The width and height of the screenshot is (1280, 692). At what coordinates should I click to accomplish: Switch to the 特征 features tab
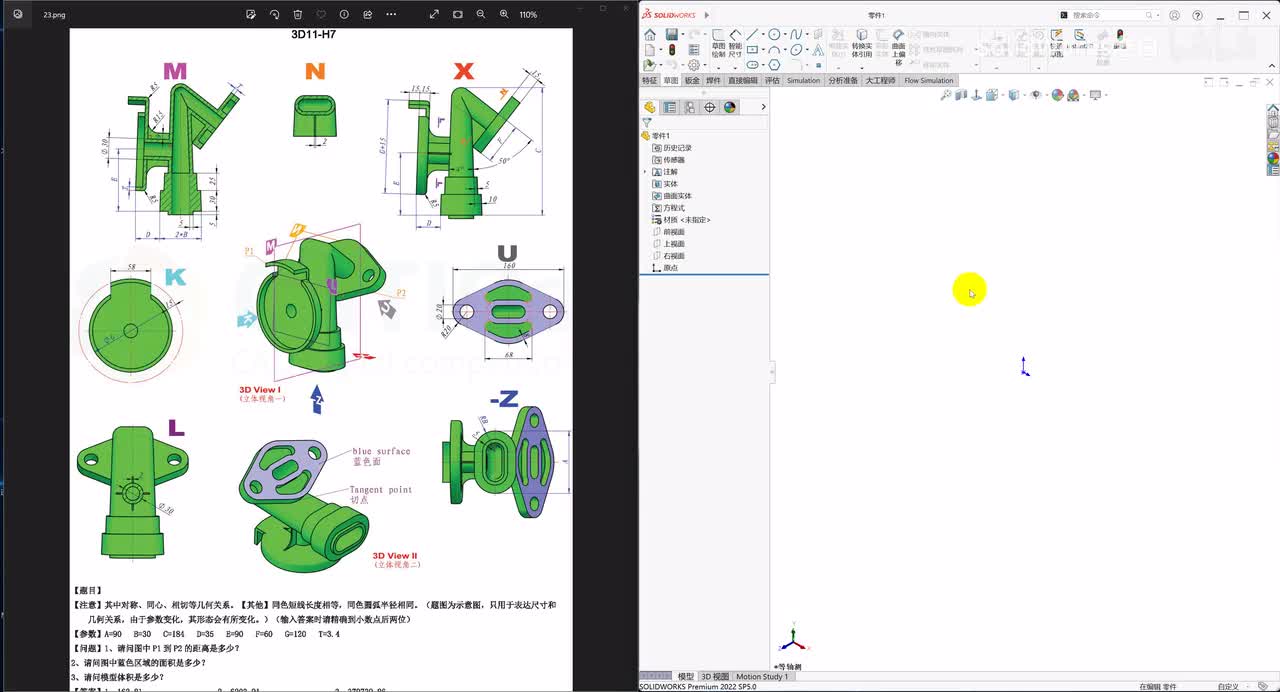[x=650, y=80]
